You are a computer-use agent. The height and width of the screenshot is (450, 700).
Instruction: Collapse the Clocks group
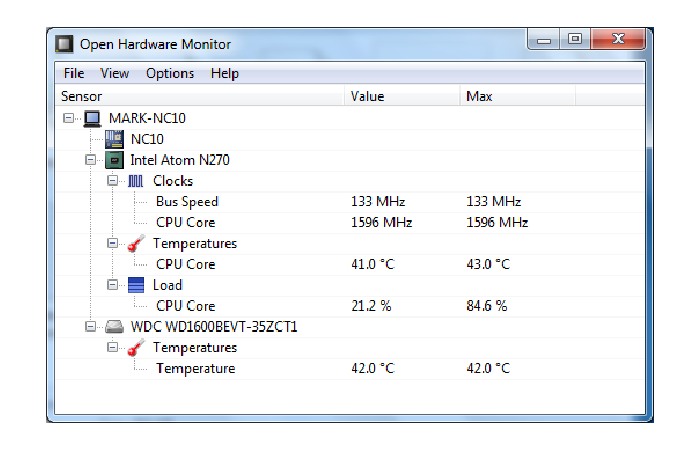coord(112,180)
